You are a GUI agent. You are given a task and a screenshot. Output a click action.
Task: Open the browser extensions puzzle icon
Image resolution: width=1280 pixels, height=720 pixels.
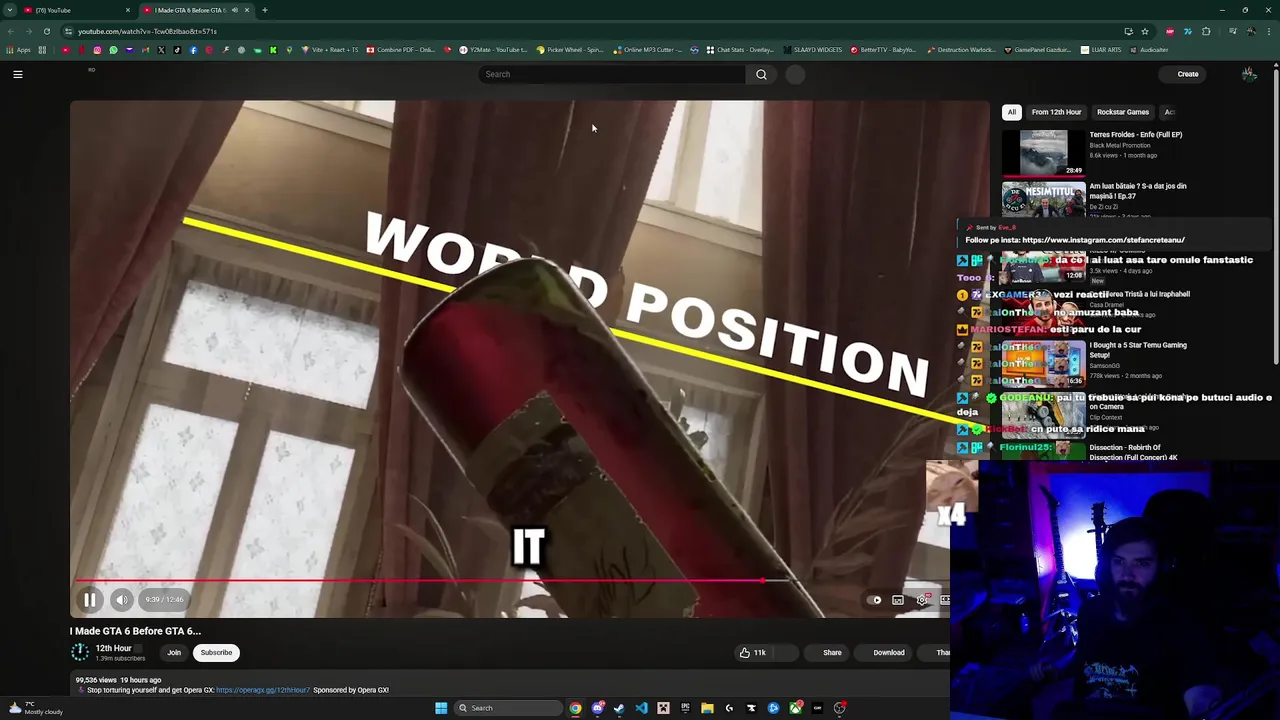click(x=1207, y=31)
